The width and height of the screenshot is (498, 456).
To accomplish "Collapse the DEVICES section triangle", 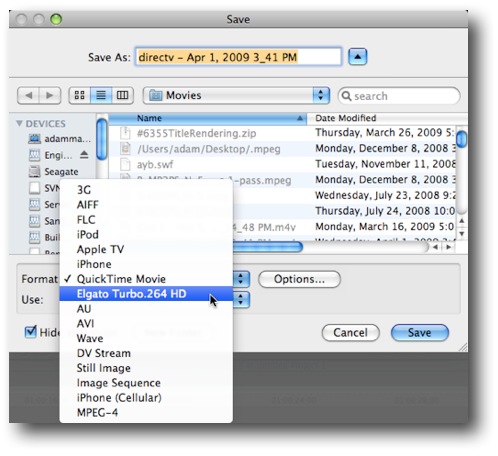I will (19, 124).
